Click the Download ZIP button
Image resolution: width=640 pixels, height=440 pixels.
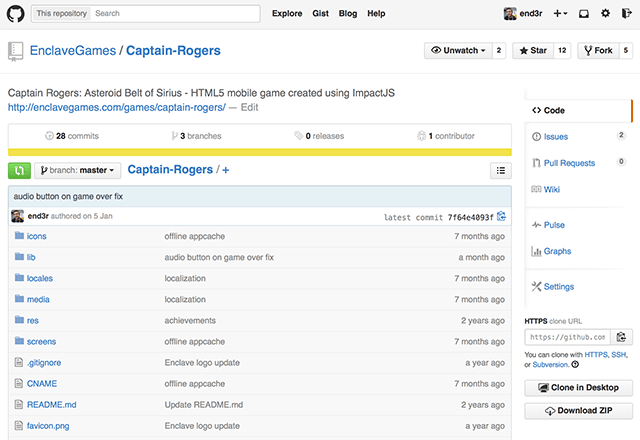click(x=578, y=411)
